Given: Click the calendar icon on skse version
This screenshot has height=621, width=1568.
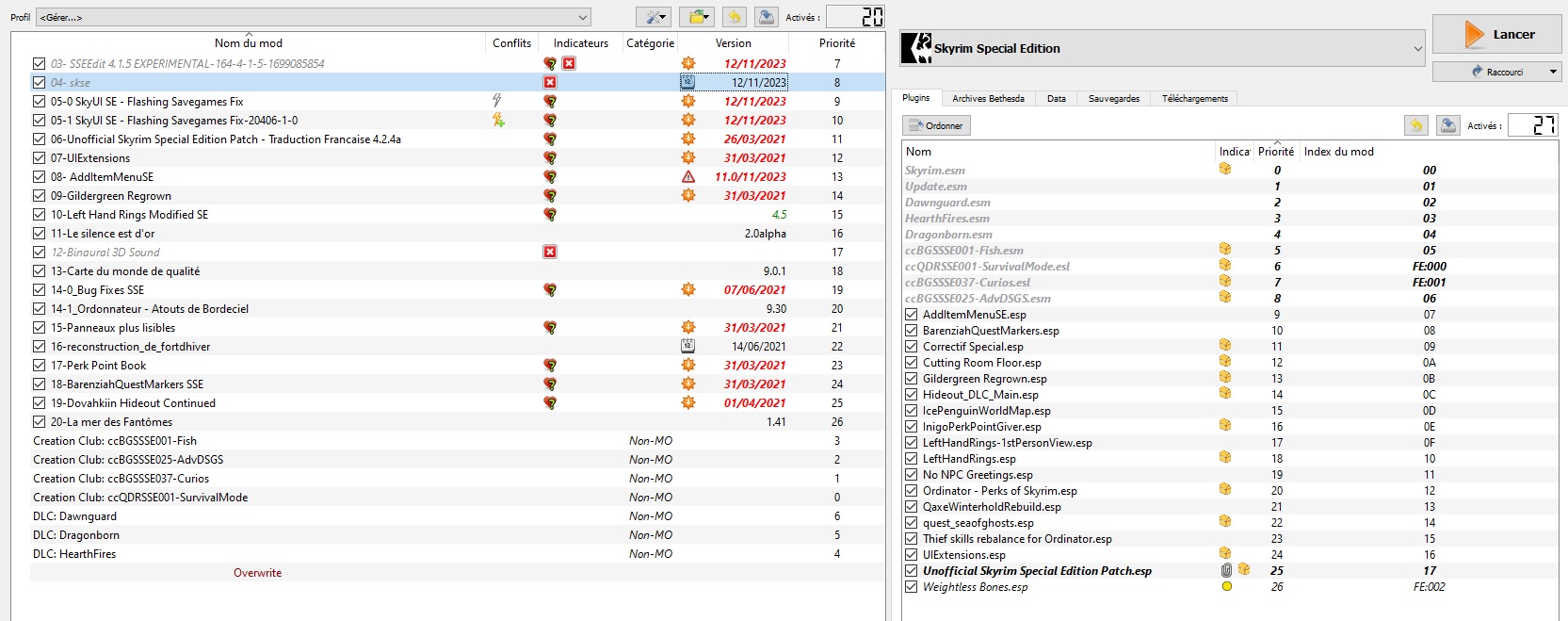Looking at the screenshot, I should coord(687,82).
